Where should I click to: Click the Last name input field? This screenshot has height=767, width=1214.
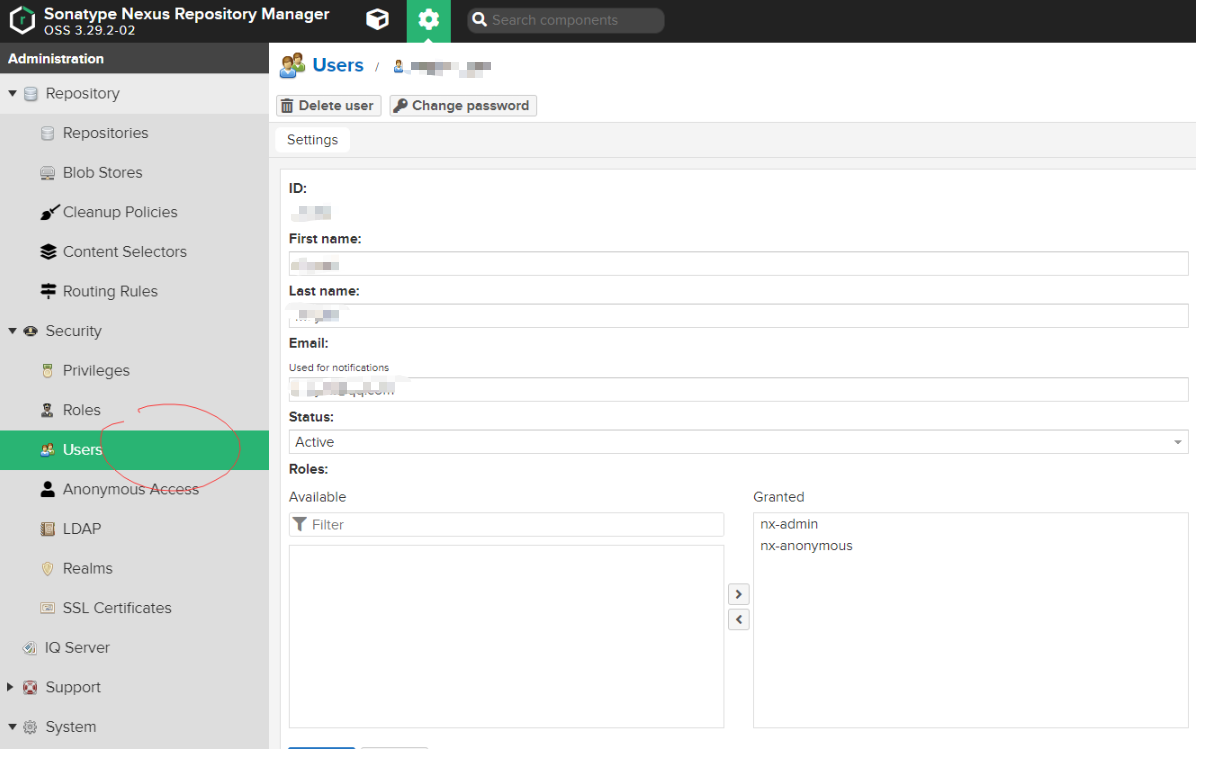tap(738, 316)
